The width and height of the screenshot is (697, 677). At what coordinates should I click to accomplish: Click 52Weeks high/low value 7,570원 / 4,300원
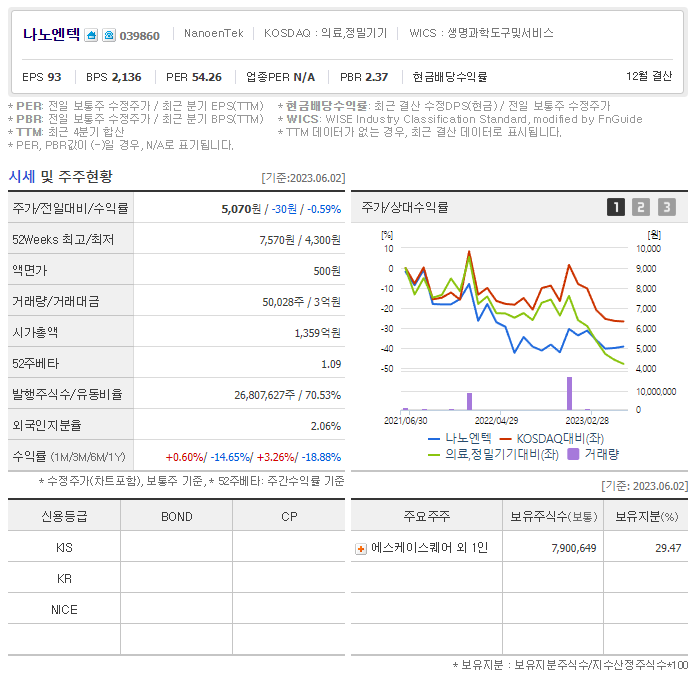300,240
